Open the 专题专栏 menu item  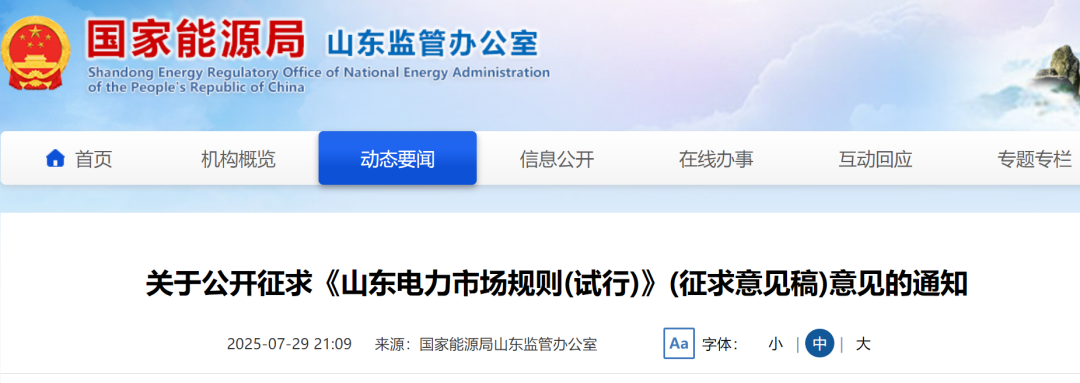(x=1035, y=159)
